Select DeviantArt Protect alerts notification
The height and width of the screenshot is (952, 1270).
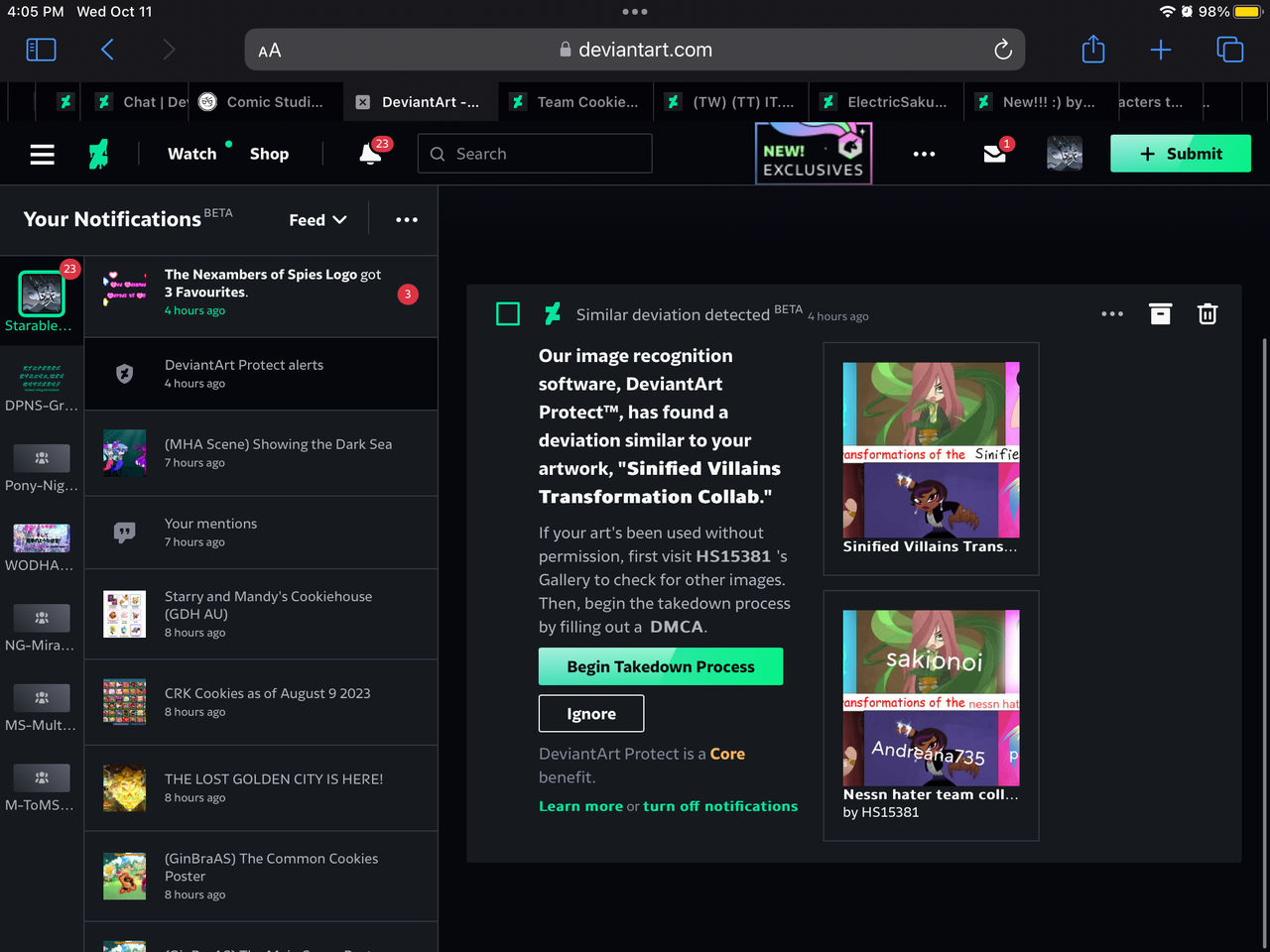(261, 374)
